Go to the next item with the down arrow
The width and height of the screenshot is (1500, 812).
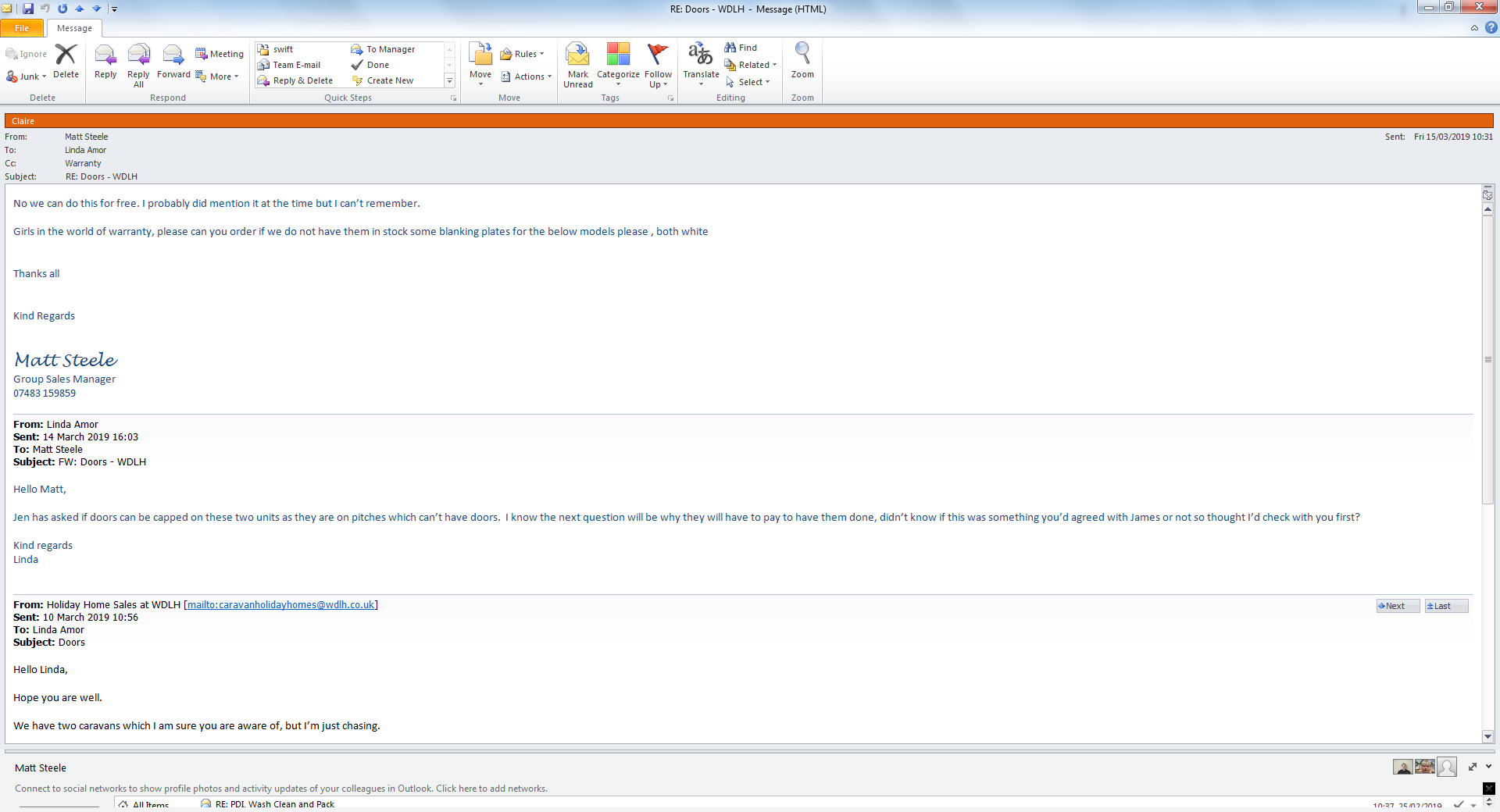[x=97, y=9]
